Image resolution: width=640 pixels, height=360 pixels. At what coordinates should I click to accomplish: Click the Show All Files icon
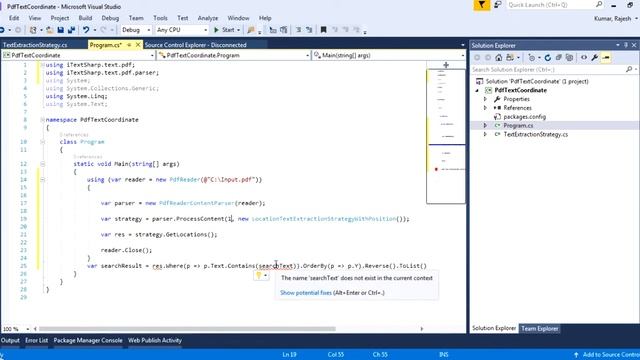569,58
